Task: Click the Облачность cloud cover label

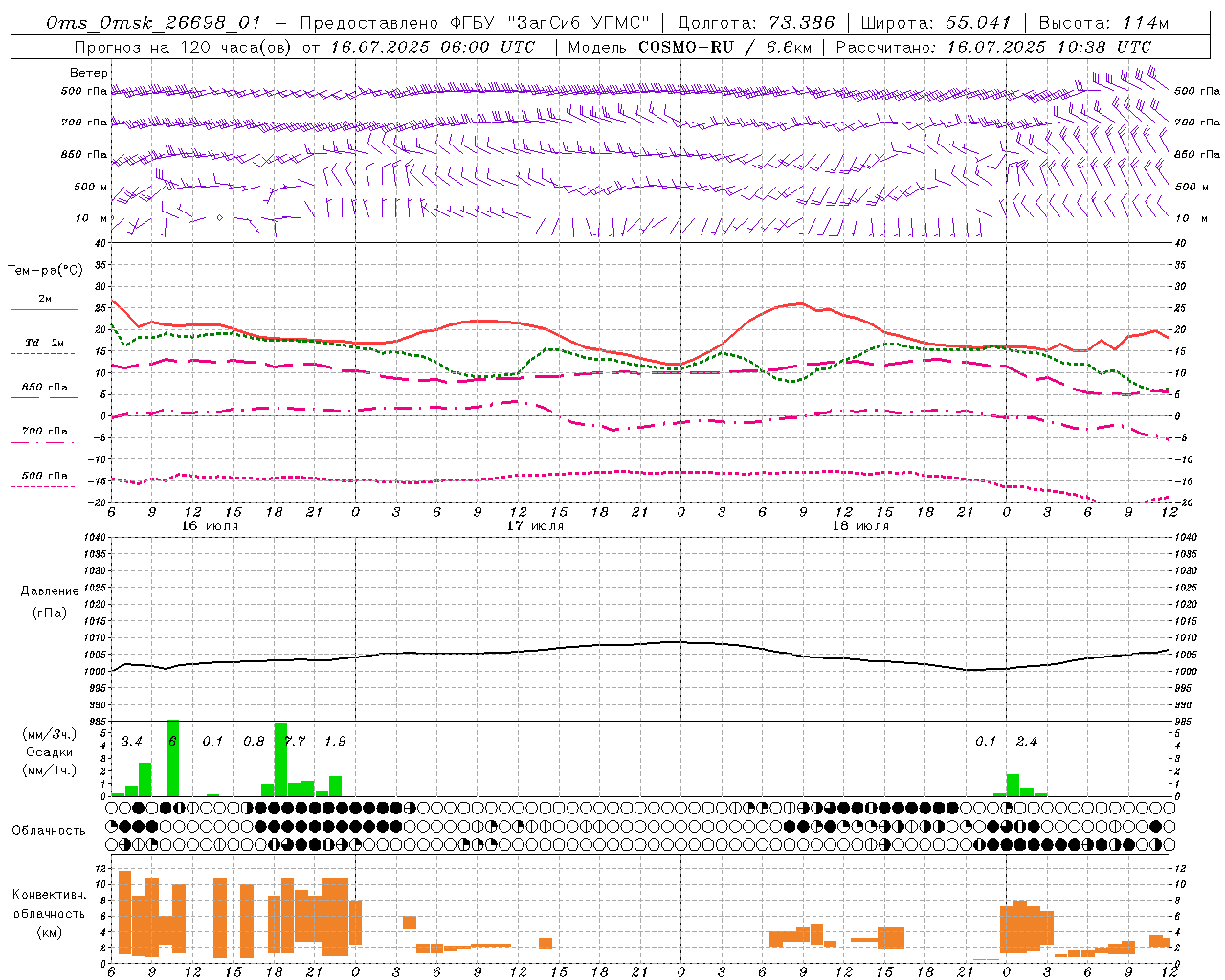Action: click(49, 831)
